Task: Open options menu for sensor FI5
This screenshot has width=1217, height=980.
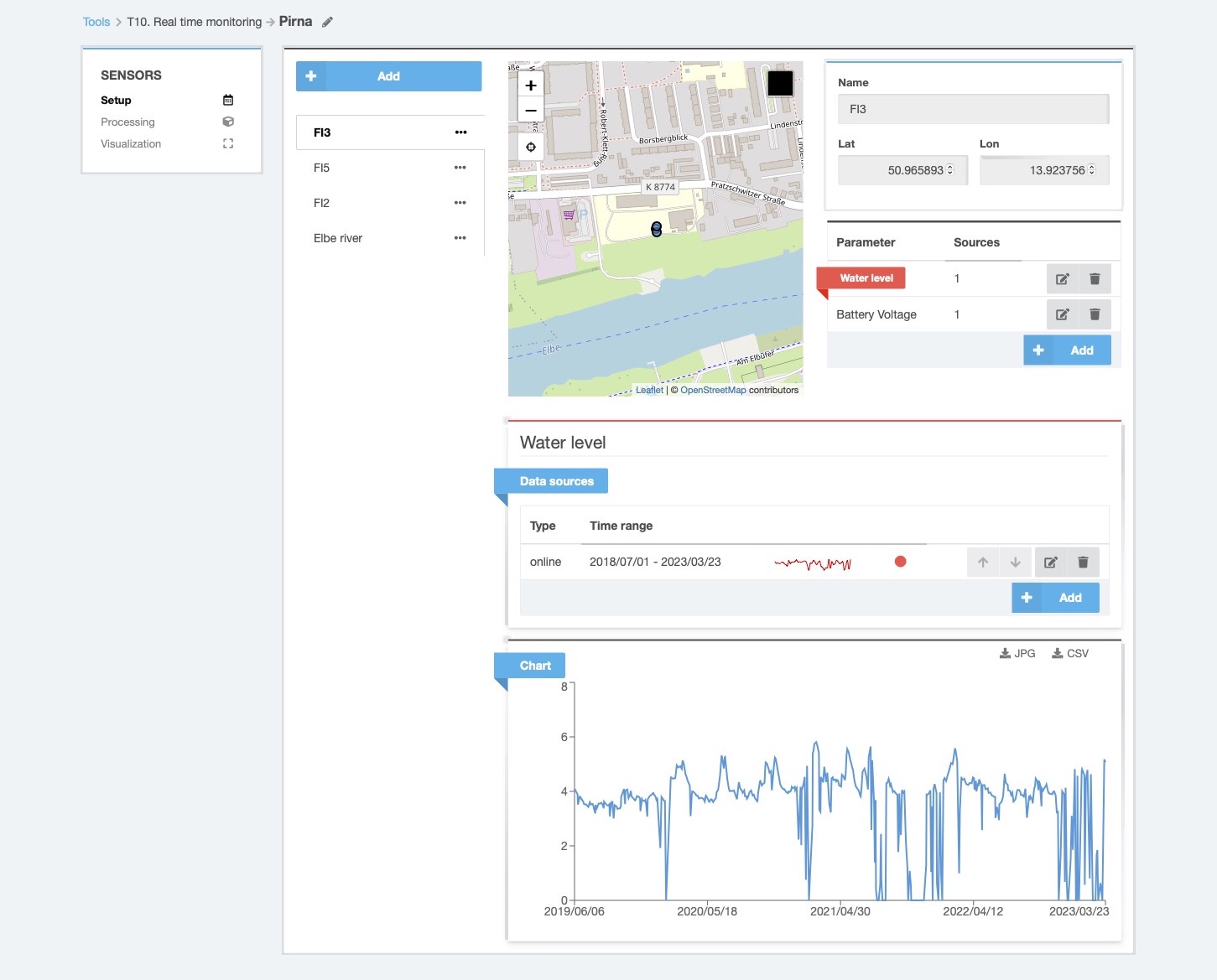Action: (460, 167)
